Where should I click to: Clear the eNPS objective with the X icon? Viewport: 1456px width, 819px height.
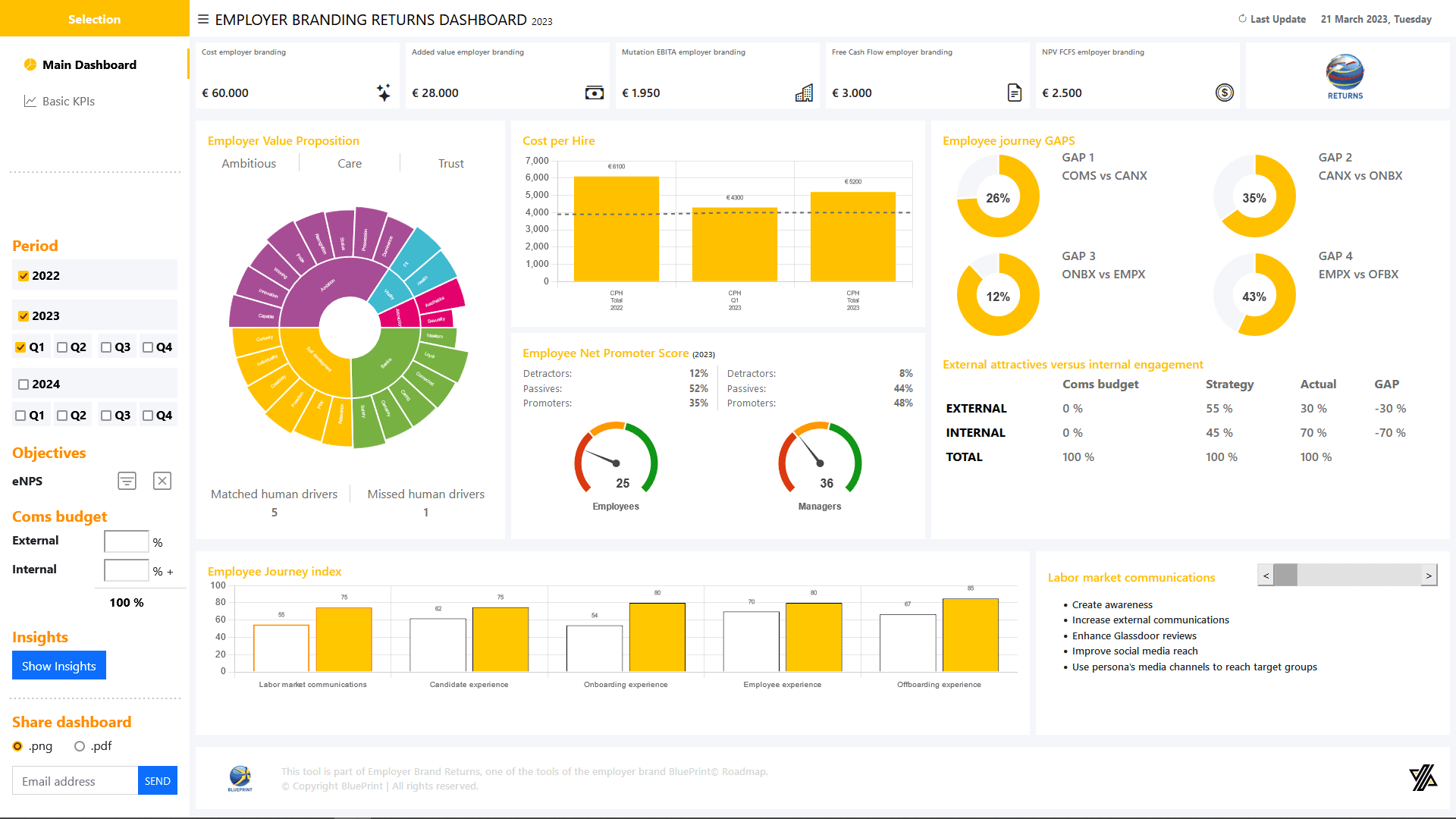point(162,481)
